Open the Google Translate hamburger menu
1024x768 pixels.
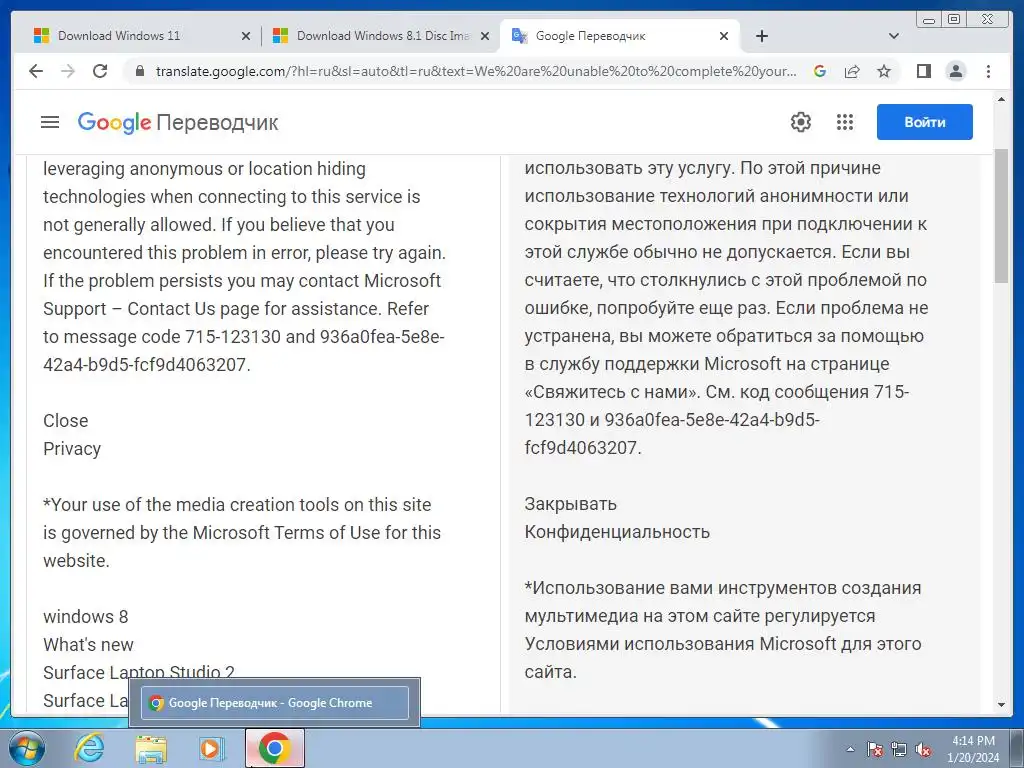click(x=50, y=122)
